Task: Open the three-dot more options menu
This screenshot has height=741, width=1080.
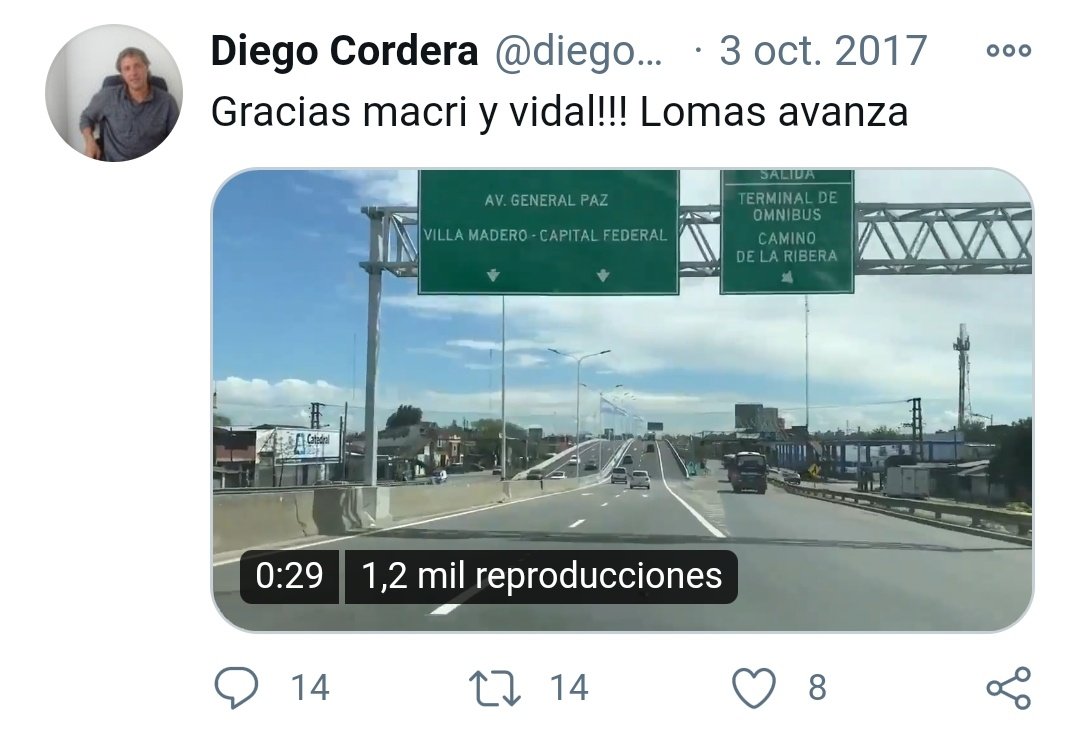Action: 1008,50
